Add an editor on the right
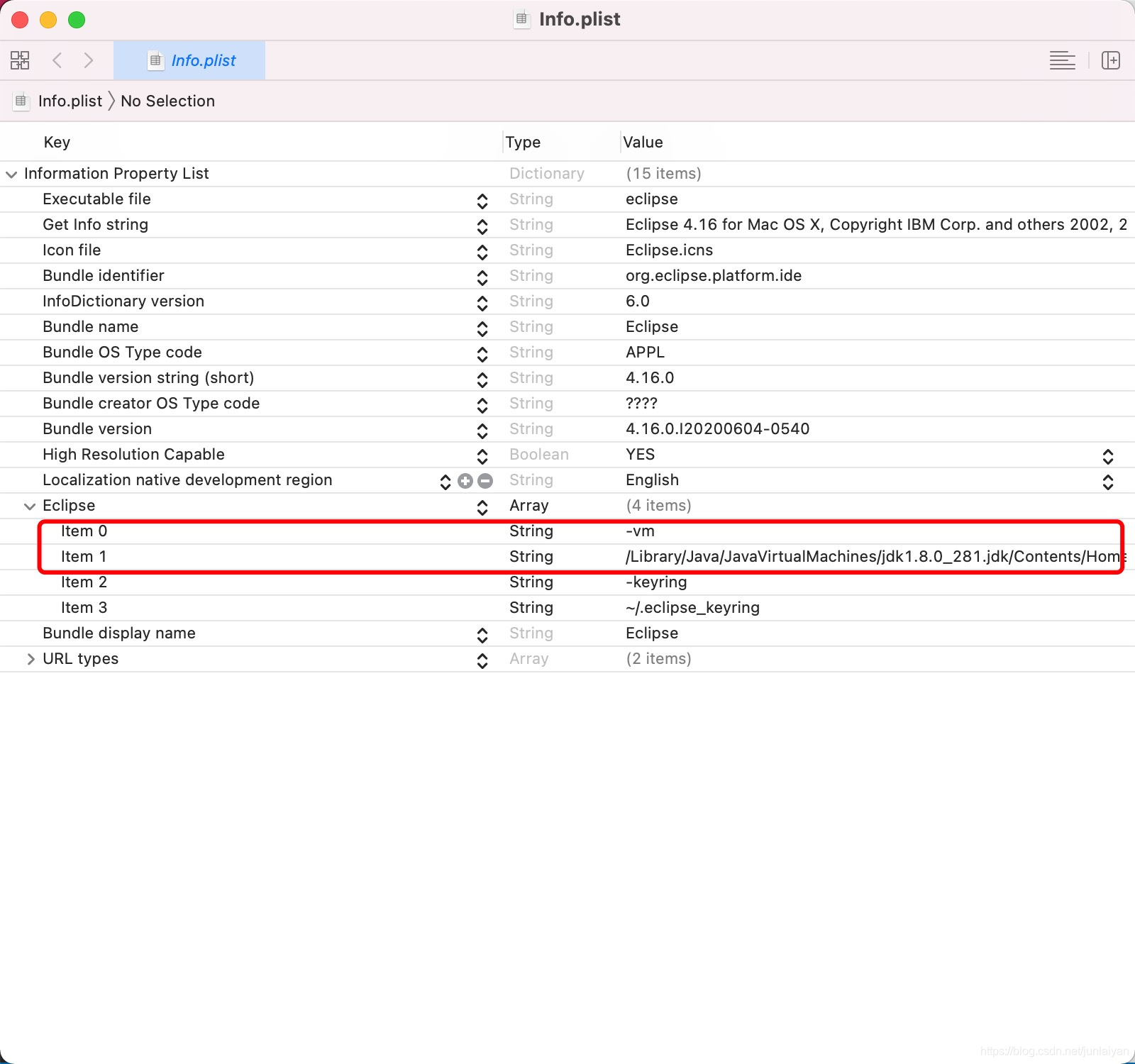Screen dimensions: 1135x1064 1111,60
